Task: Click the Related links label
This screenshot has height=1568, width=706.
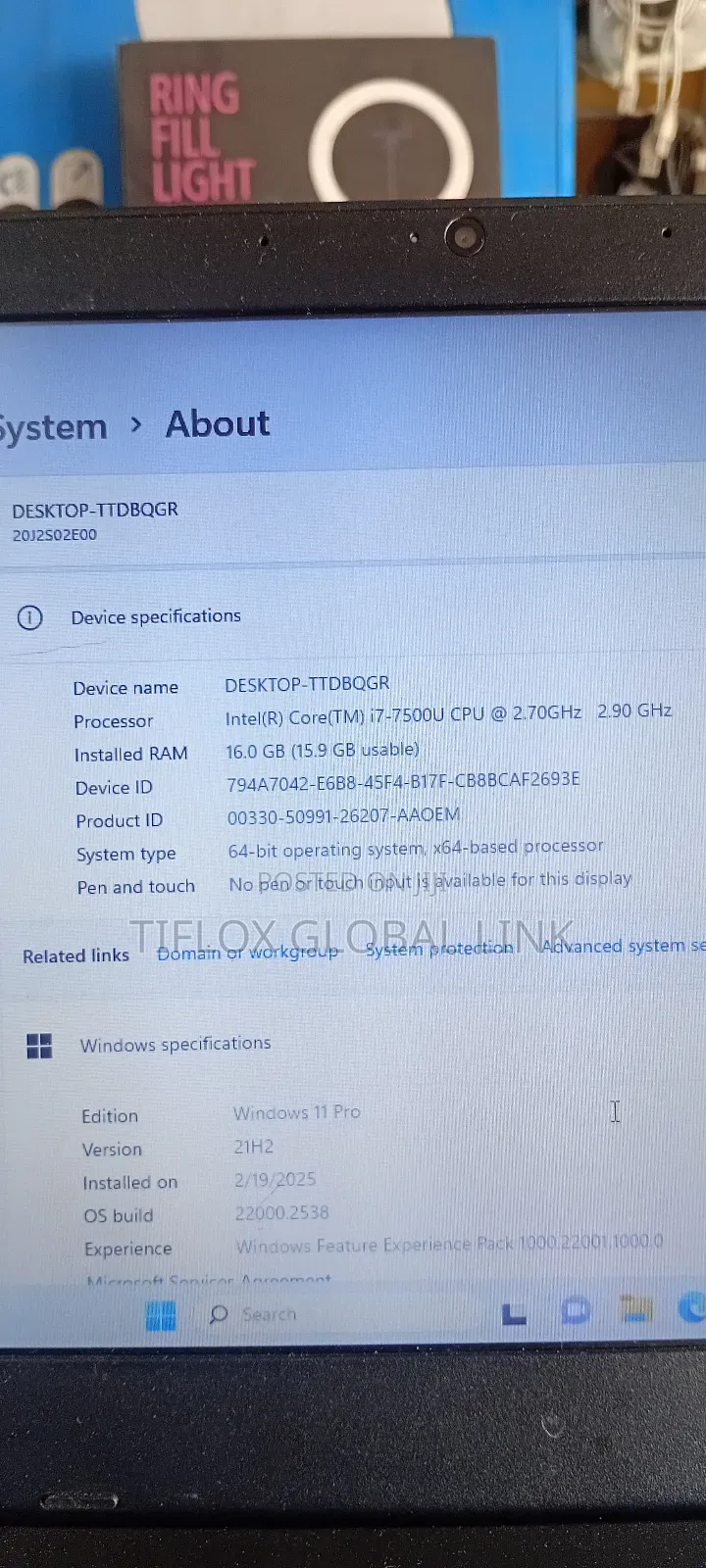Action: point(76,955)
